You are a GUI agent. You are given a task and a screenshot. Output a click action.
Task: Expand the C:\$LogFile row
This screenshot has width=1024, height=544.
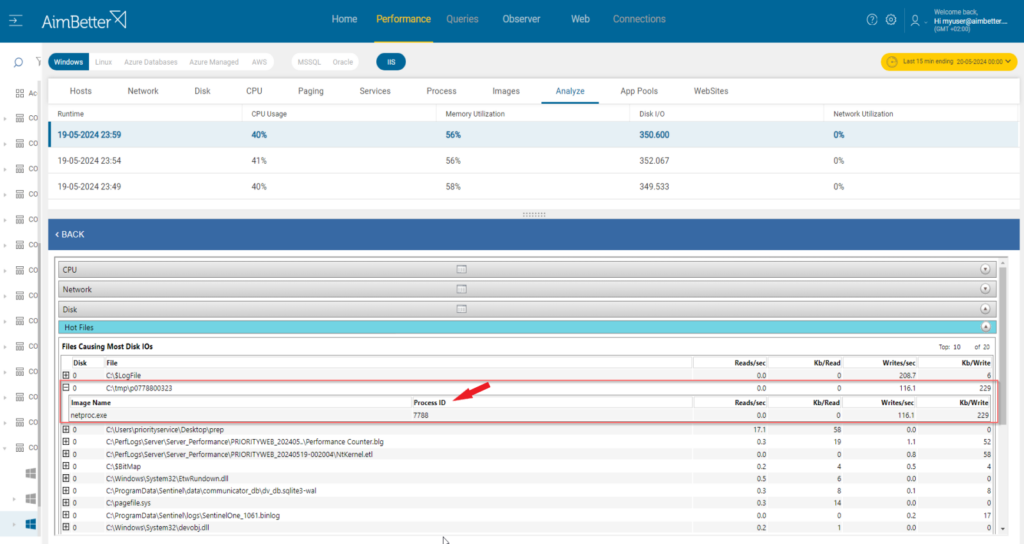coord(66,375)
